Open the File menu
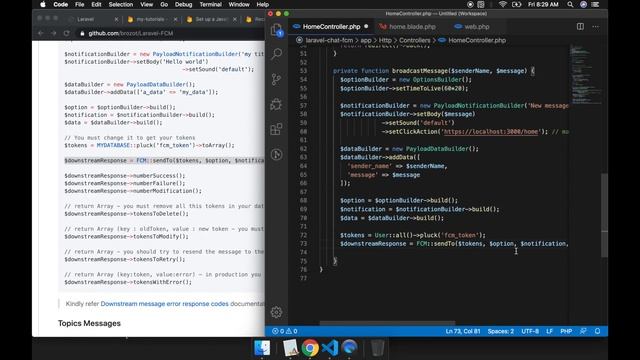 pos(80,4)
